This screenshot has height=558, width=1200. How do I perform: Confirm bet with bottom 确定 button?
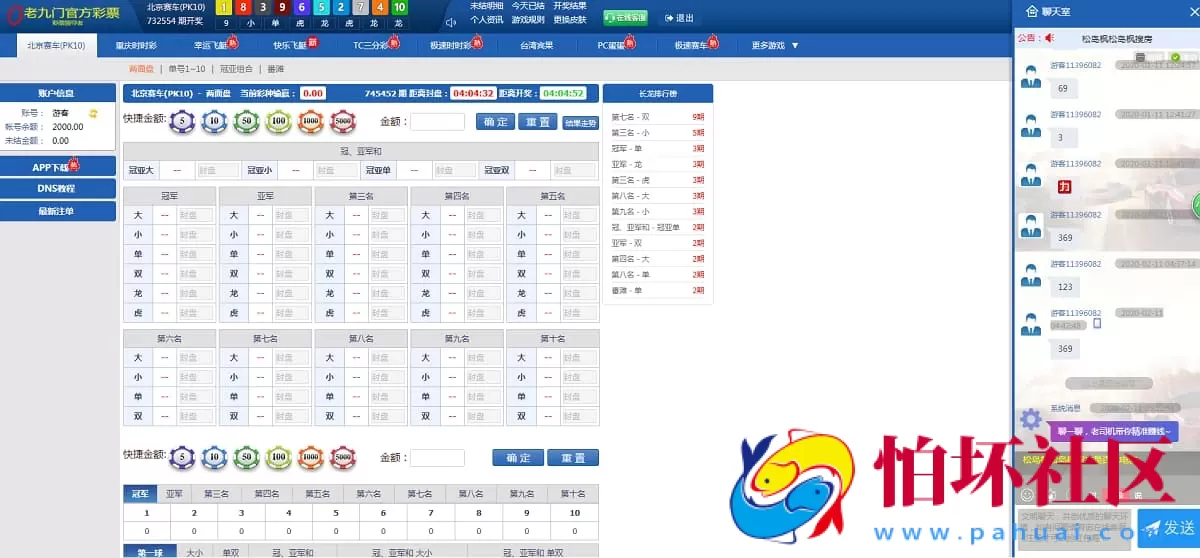(x=518, y=458)
